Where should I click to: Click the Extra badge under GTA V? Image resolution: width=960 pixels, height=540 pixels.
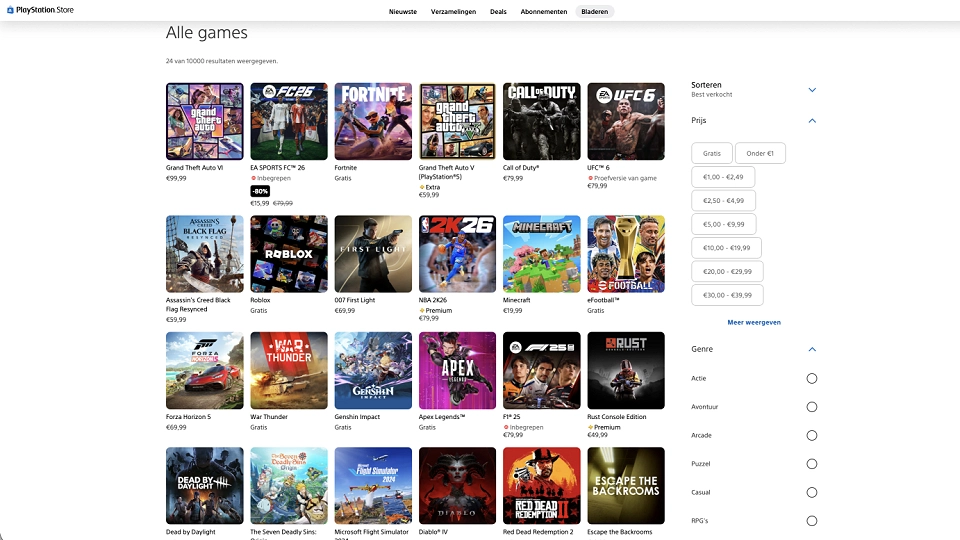(x=430, y=187)
